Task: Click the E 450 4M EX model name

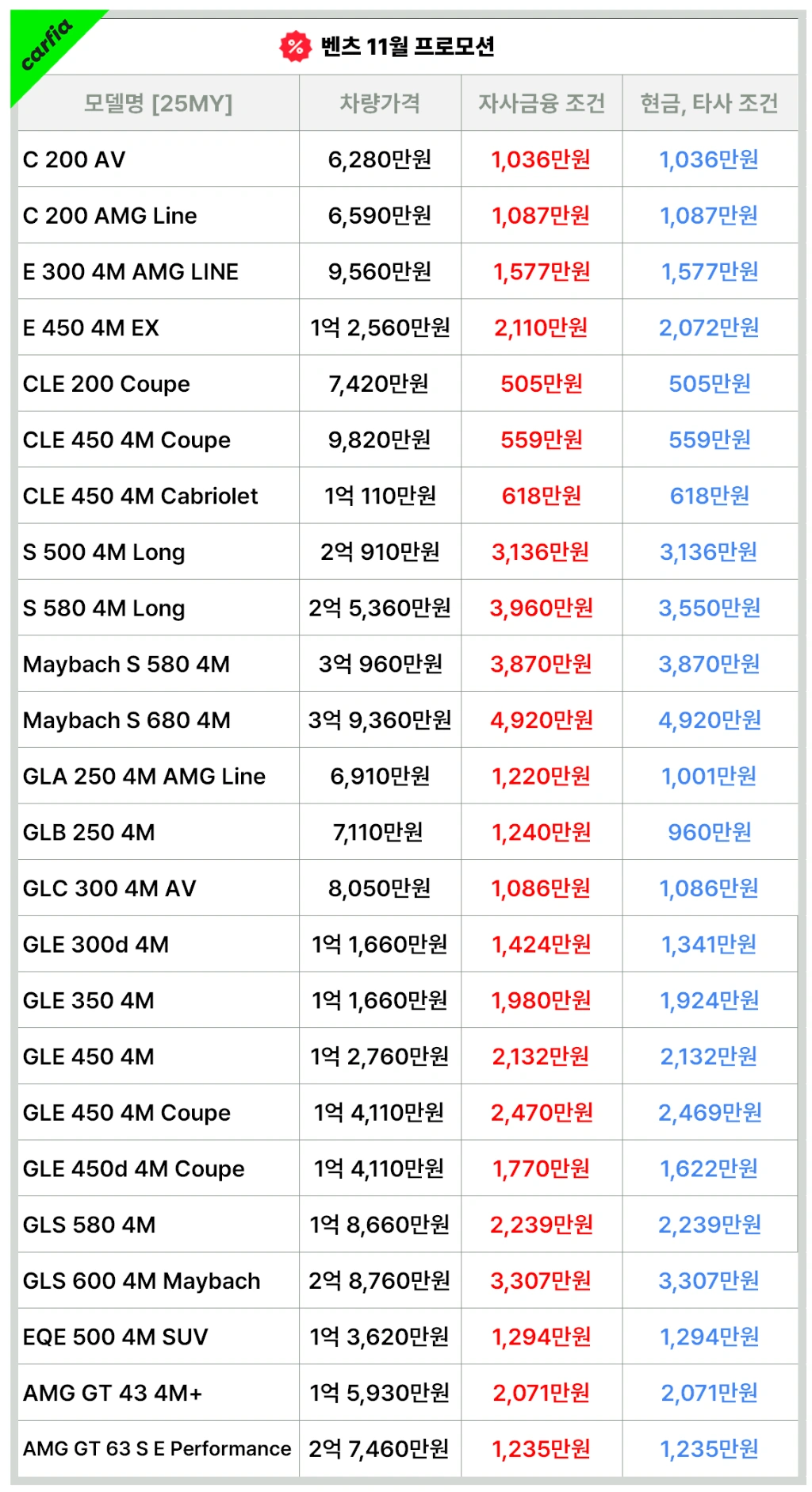Action: click(x=91, y=328)
